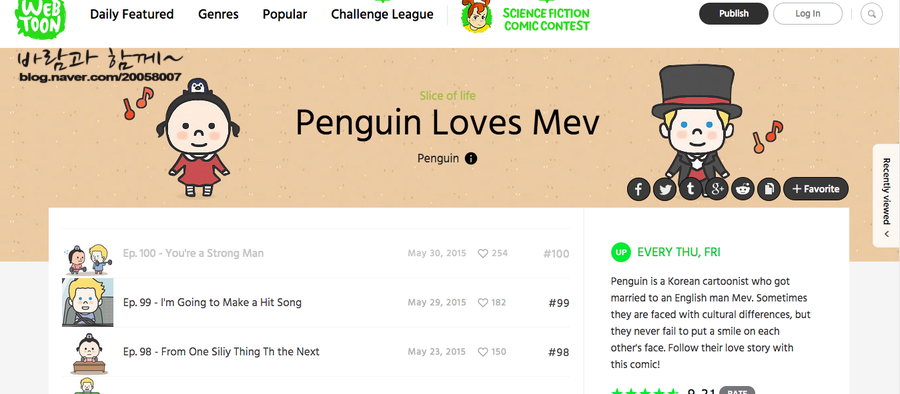Share comic on Tumblr icon
Screen dimensions: 900x394
(x=690, y=189)
